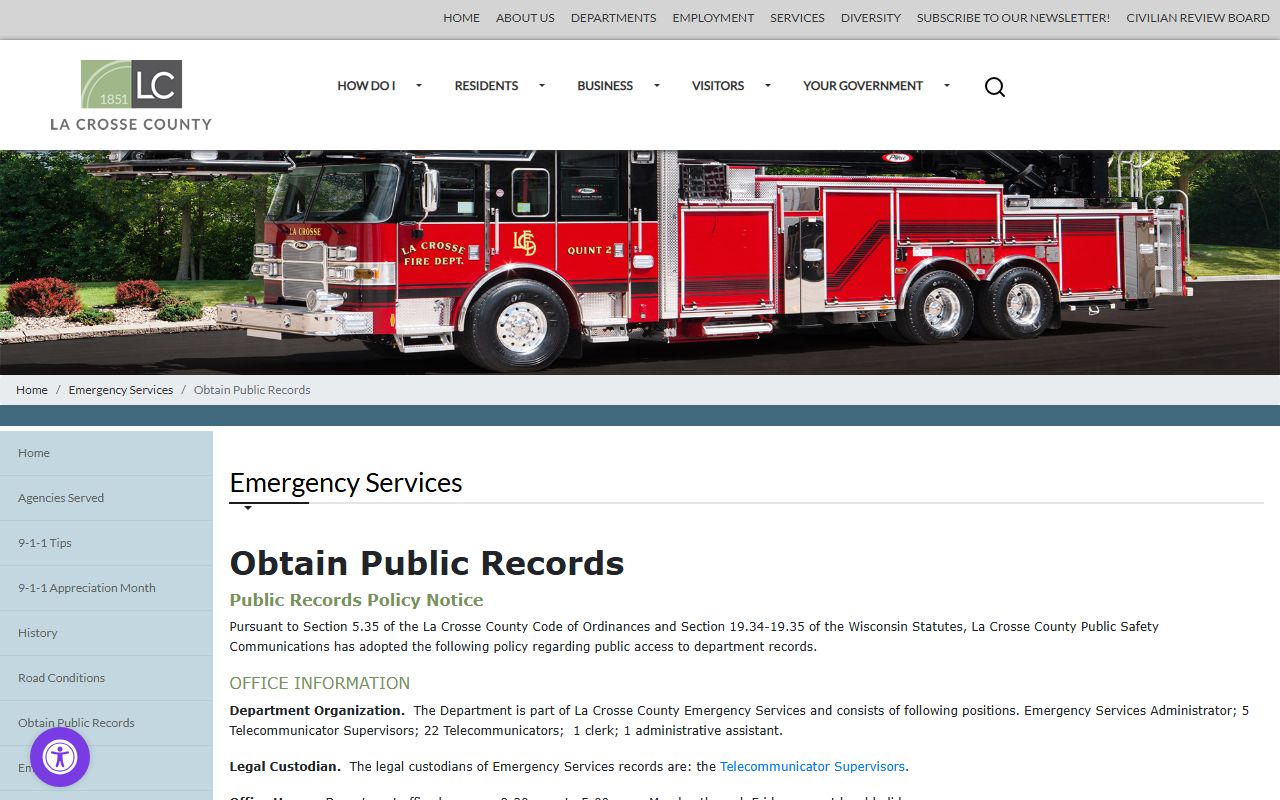Expand the Residents dropdown arrow
Screen dimensions: 1280x800
[542, 86]
